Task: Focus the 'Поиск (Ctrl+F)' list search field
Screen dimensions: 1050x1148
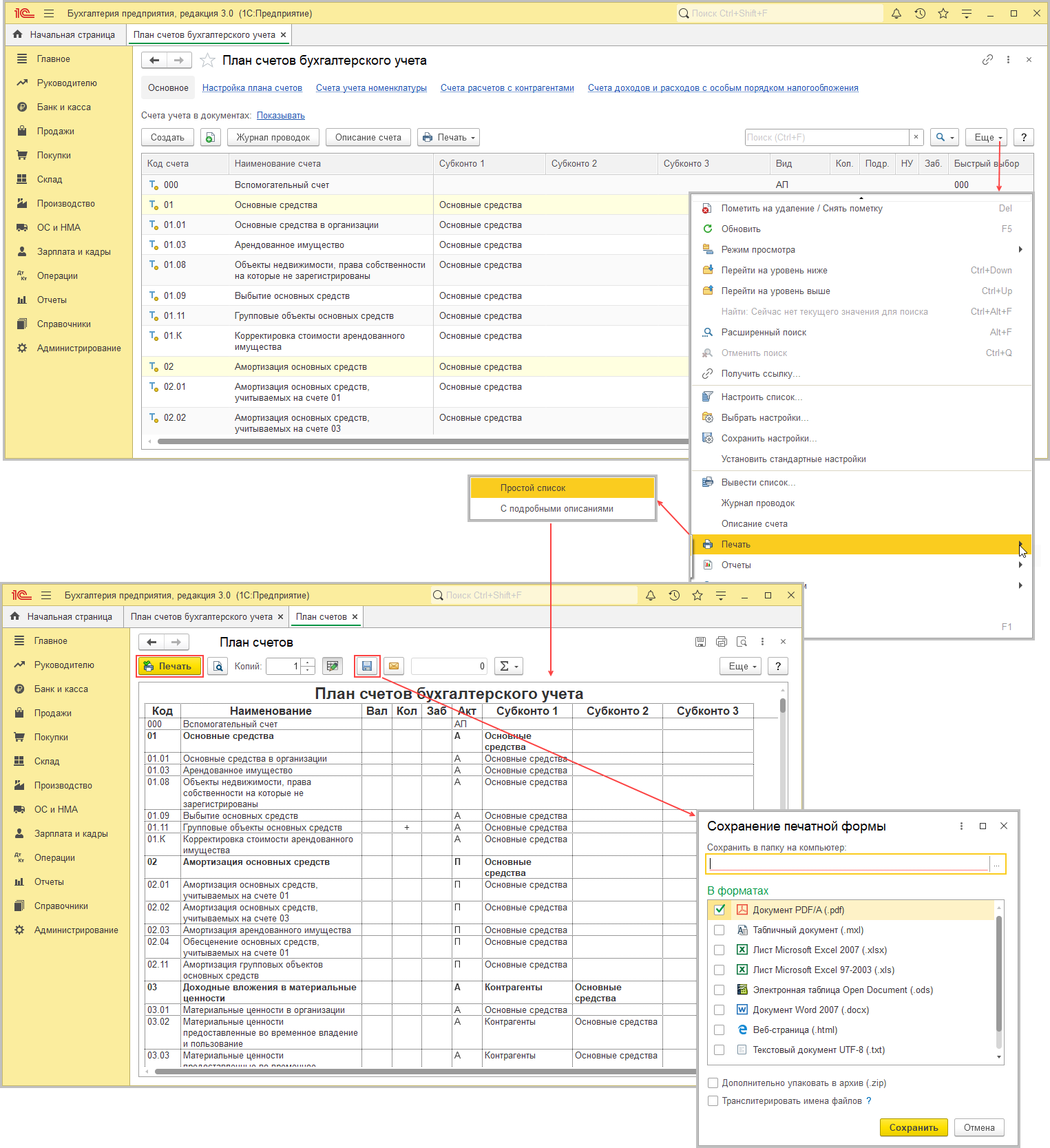Action: [827, 137]
